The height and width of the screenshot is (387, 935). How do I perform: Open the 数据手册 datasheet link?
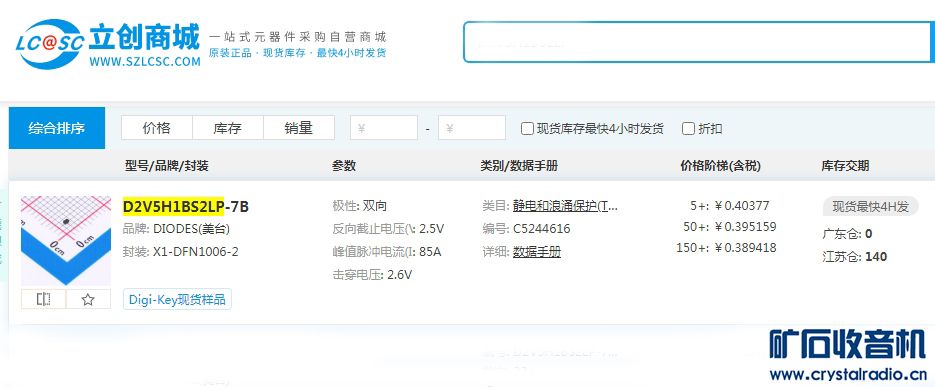[x=537, y=252]
